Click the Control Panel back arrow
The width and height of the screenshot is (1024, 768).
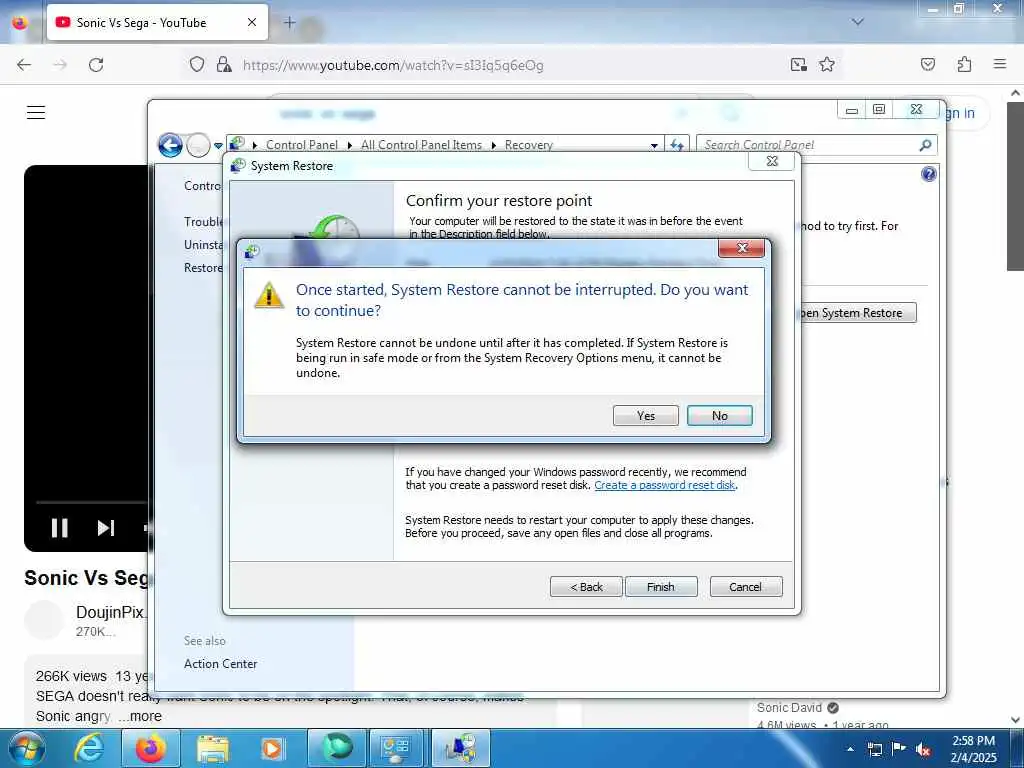click(x=170, y=145)
